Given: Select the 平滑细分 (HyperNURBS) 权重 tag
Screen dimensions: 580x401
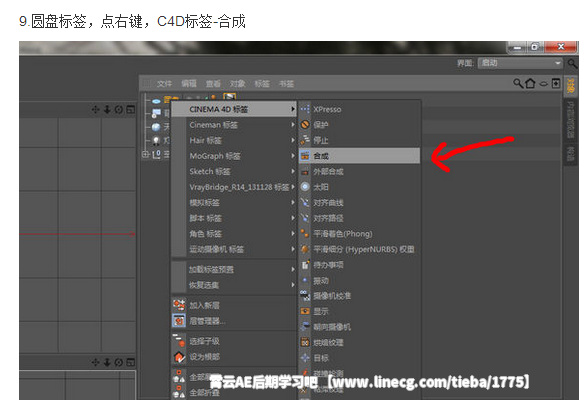Looking at the screenshot, I should [359, 249].
